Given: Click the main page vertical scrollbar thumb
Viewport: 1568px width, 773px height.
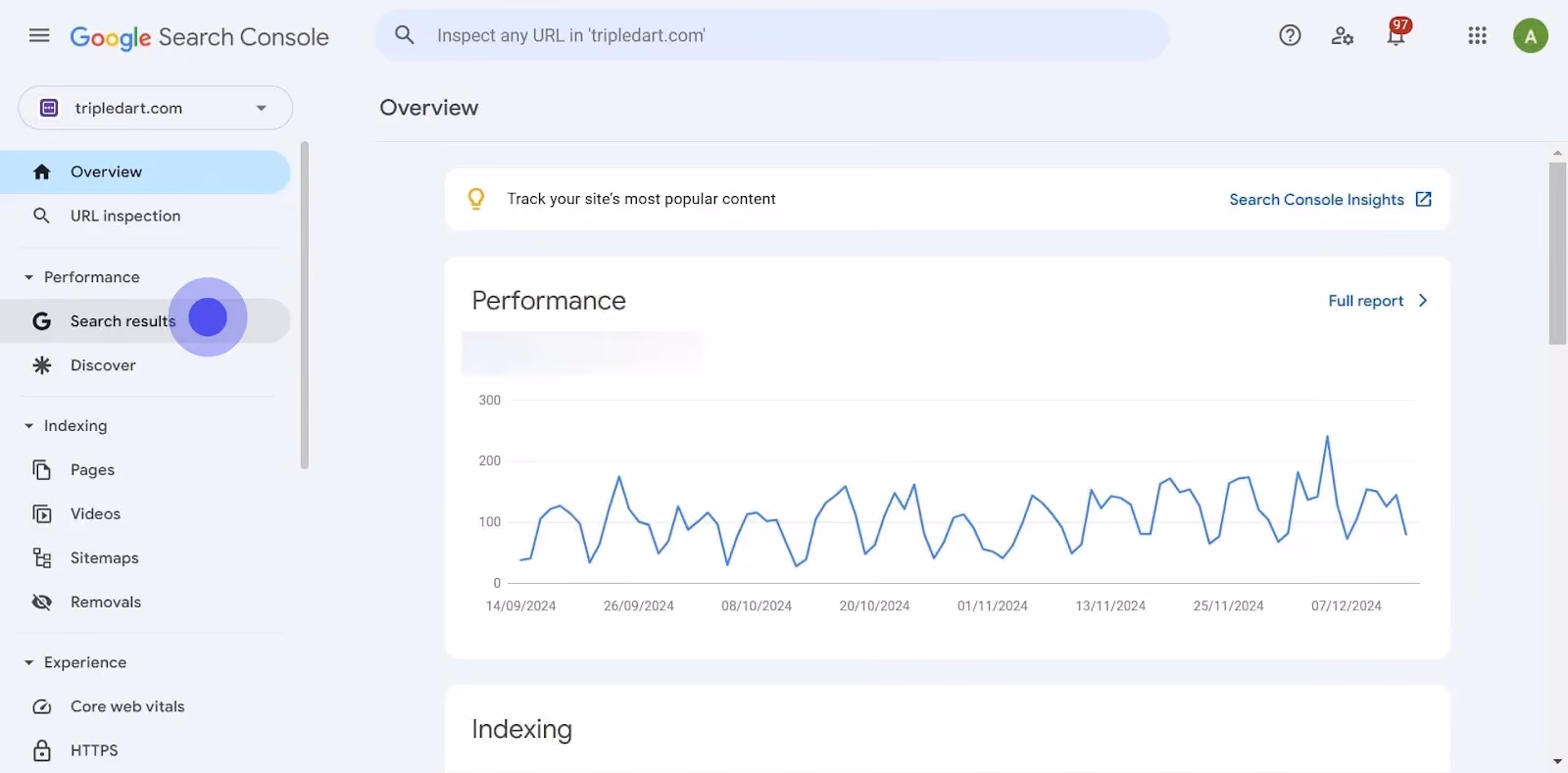Looking at the screenshot, I should click(1557, 253).
